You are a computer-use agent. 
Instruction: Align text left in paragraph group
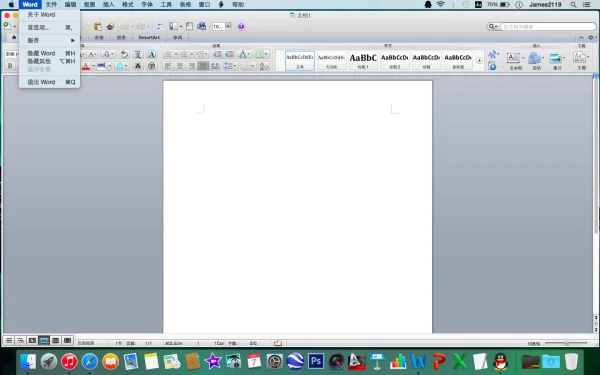(168, 66)
